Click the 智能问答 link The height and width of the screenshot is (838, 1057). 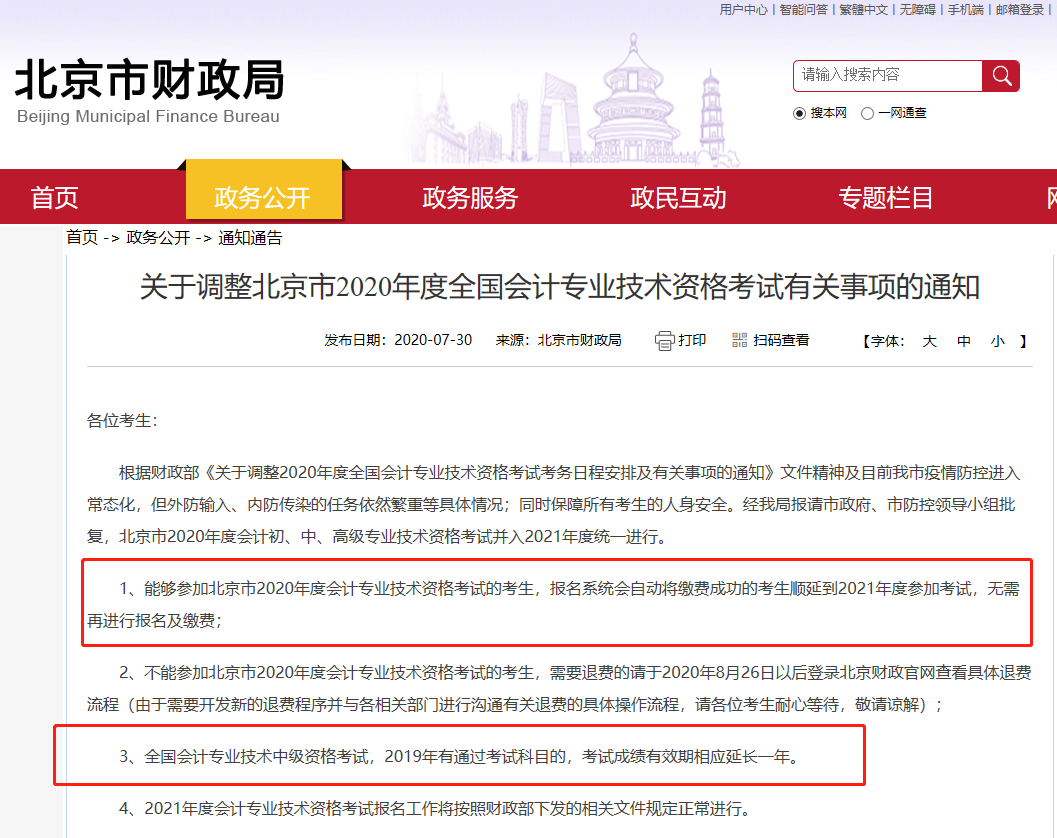click(x=803, y=9)
